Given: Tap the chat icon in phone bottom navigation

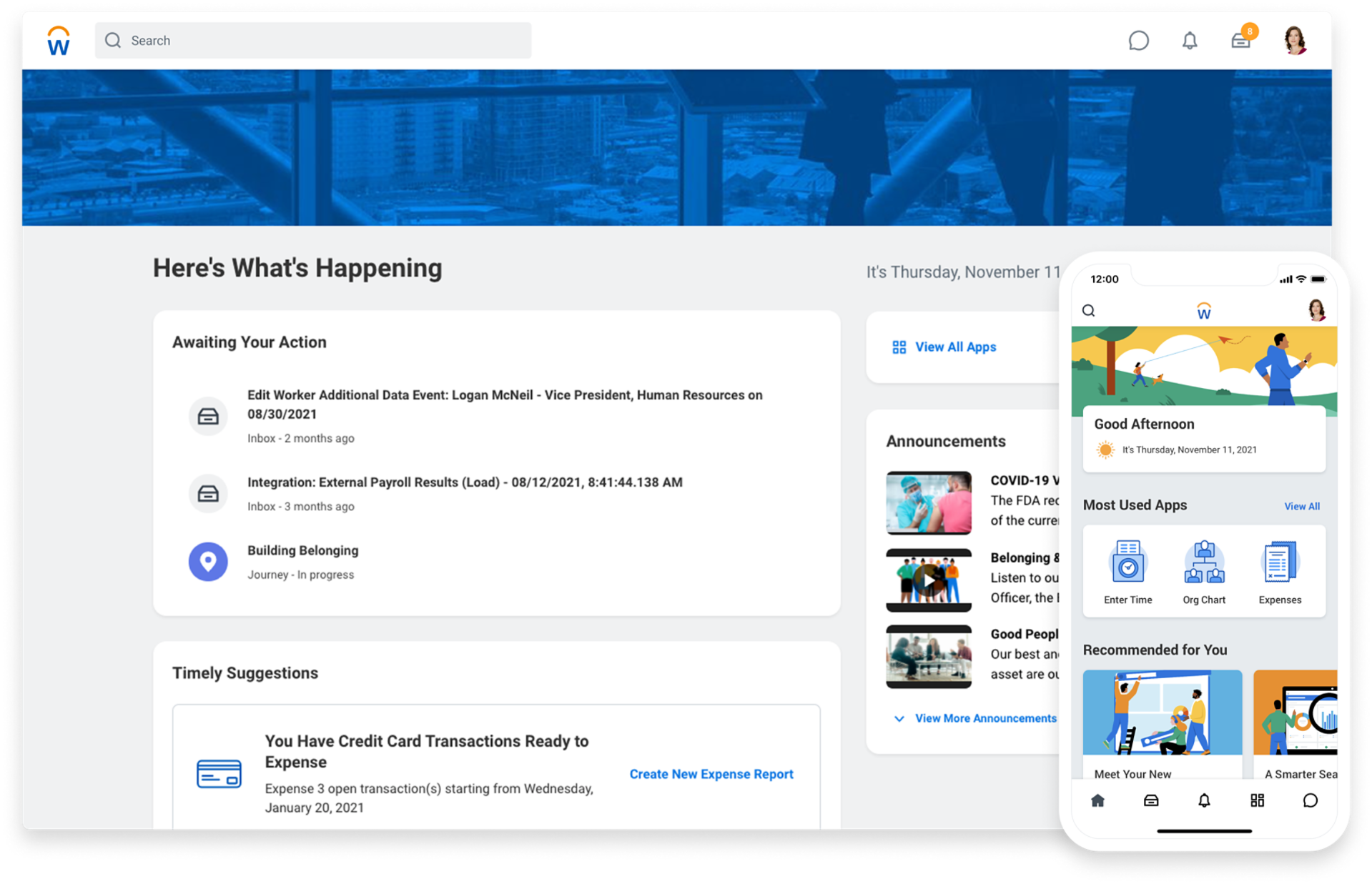Looking at the screenshot, I should (x=1310, y=800).
